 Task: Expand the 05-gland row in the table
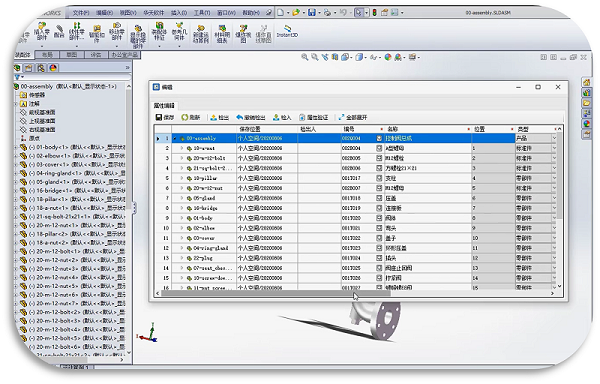click(182, 198)
